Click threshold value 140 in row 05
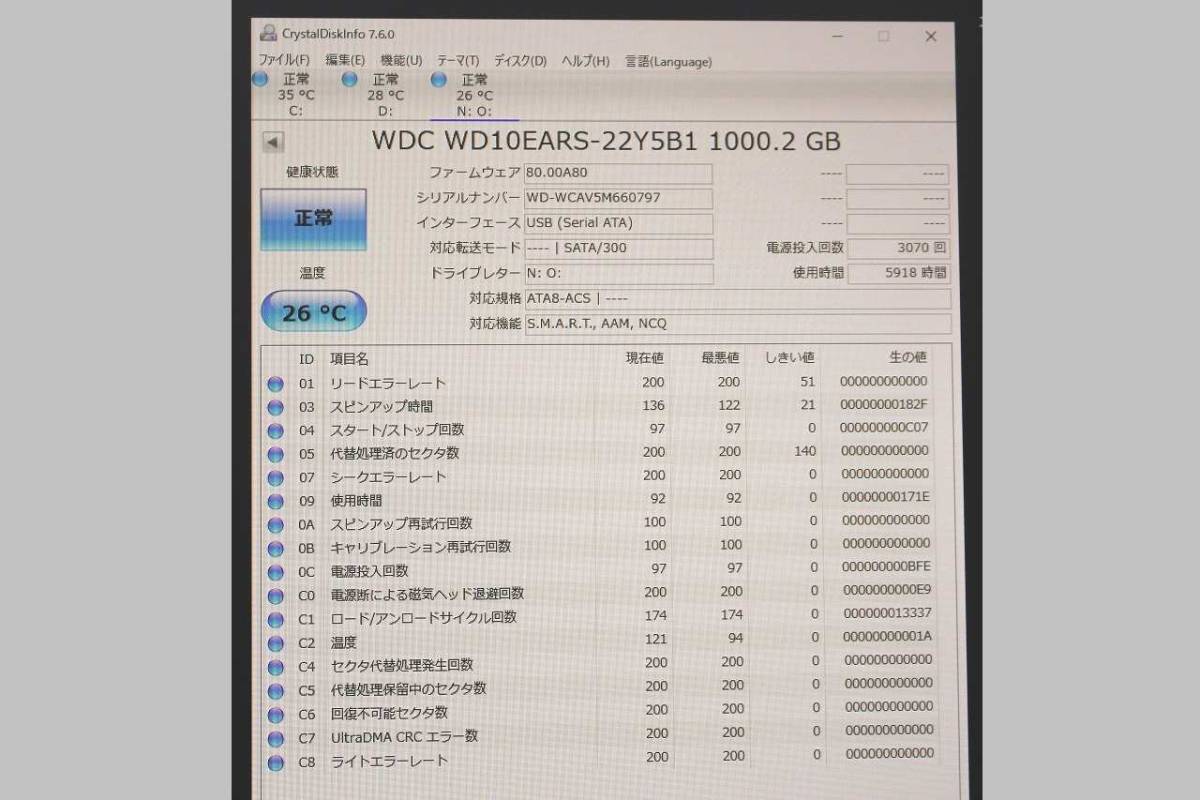Screen dimensions: 1200x800 click(805, 452)
